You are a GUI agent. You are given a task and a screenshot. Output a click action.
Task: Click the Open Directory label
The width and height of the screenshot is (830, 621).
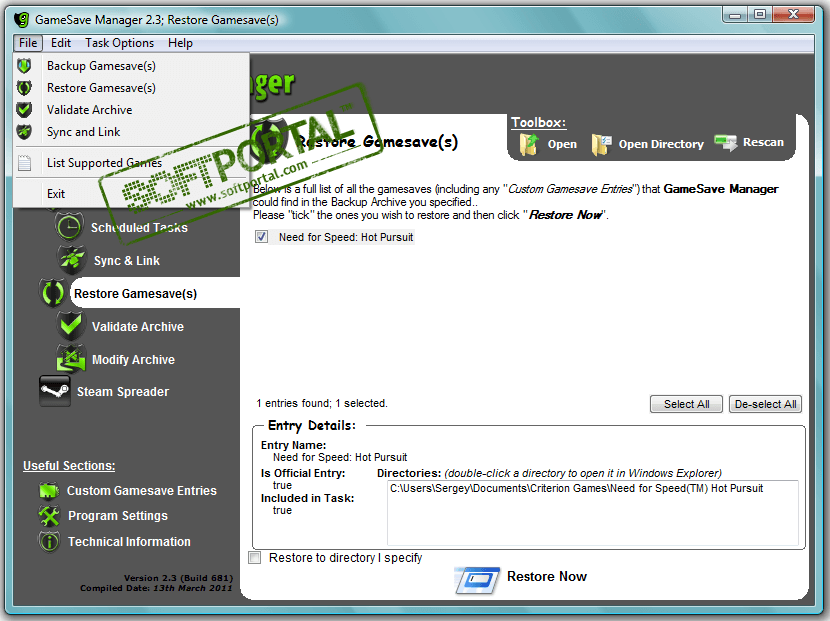[661, 144]
